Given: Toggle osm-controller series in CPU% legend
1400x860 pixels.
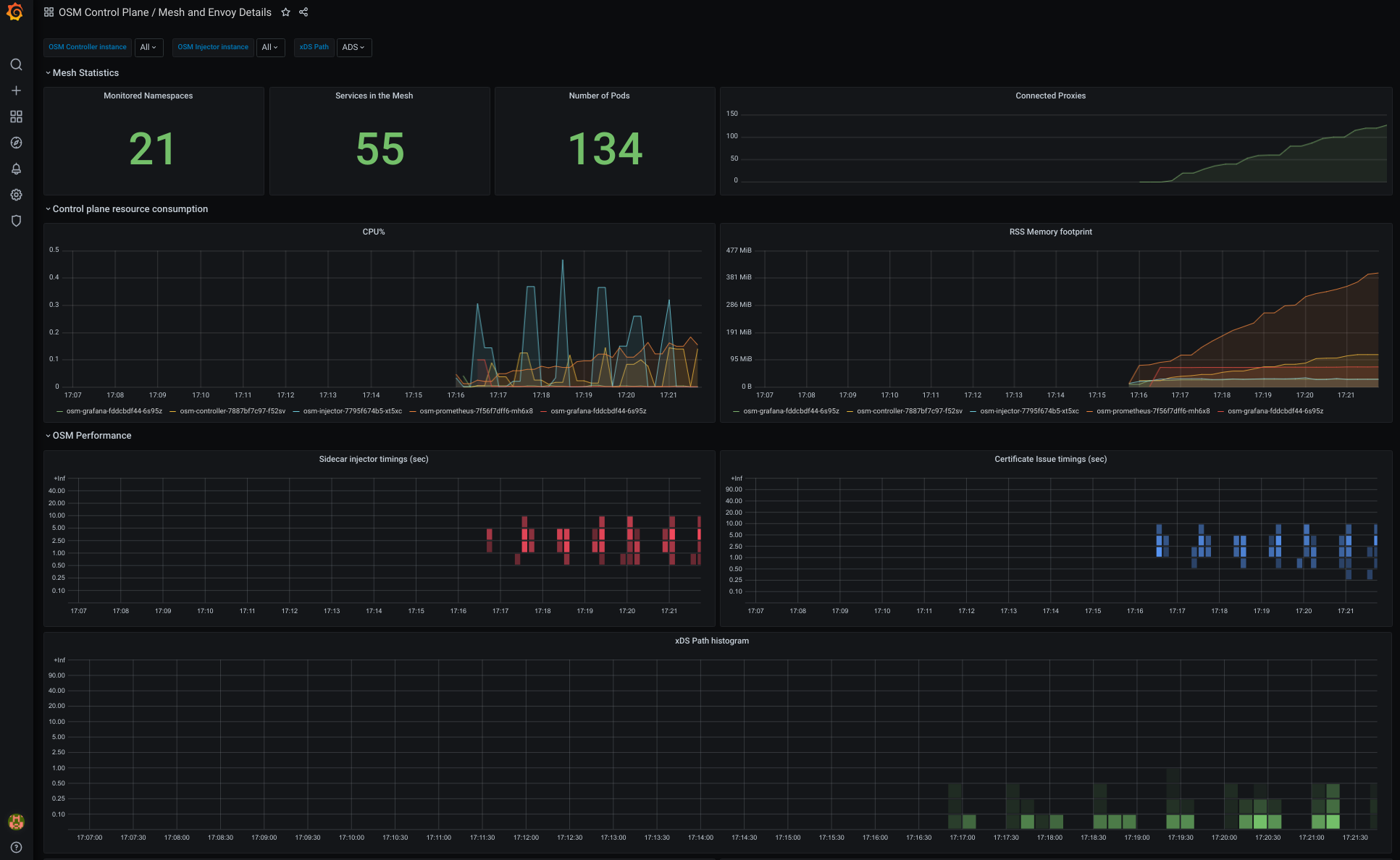Looking at the screenshot, I should click(x=232, y=411).
